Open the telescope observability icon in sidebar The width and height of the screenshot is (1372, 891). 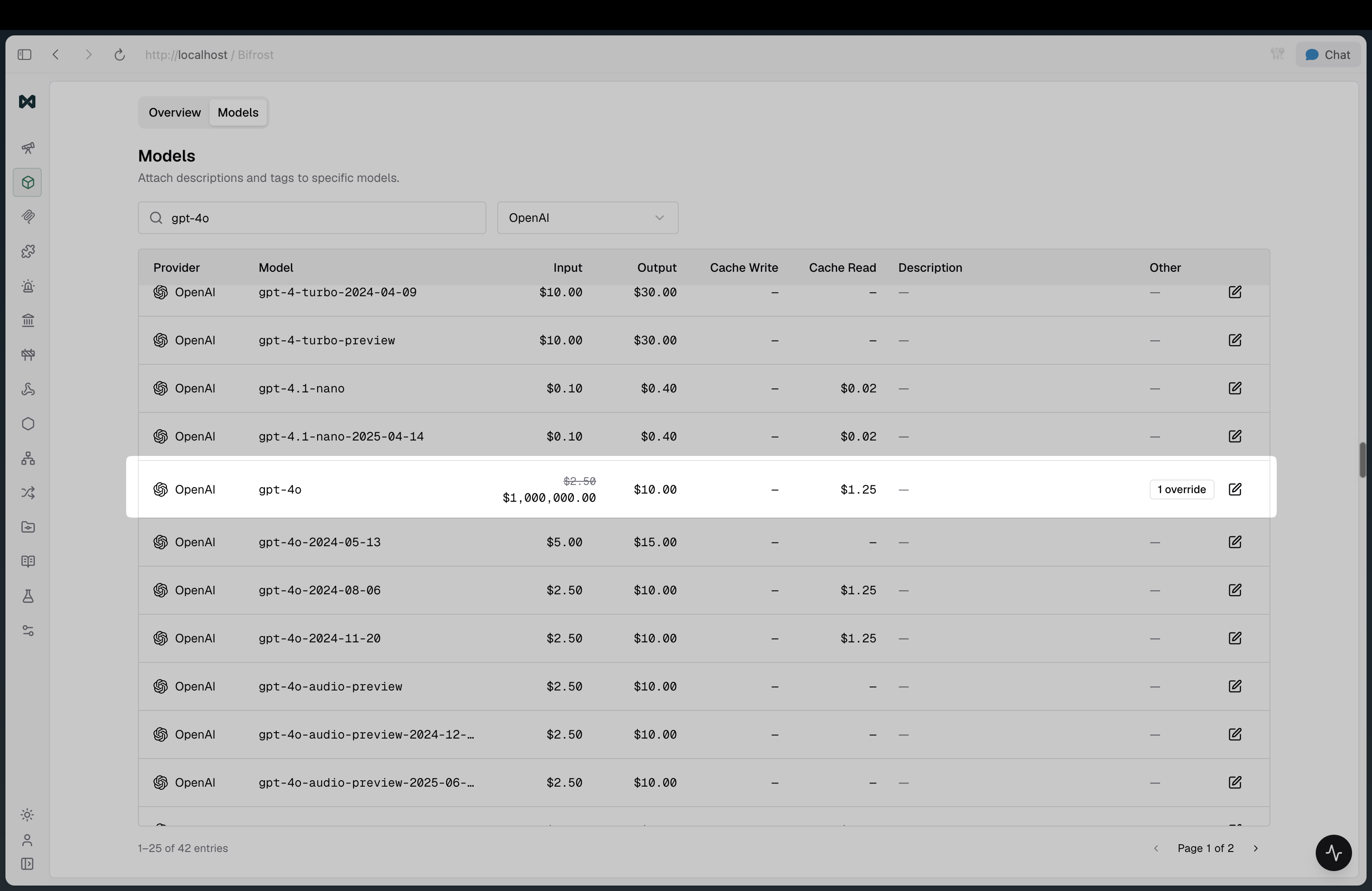[28, 148]
